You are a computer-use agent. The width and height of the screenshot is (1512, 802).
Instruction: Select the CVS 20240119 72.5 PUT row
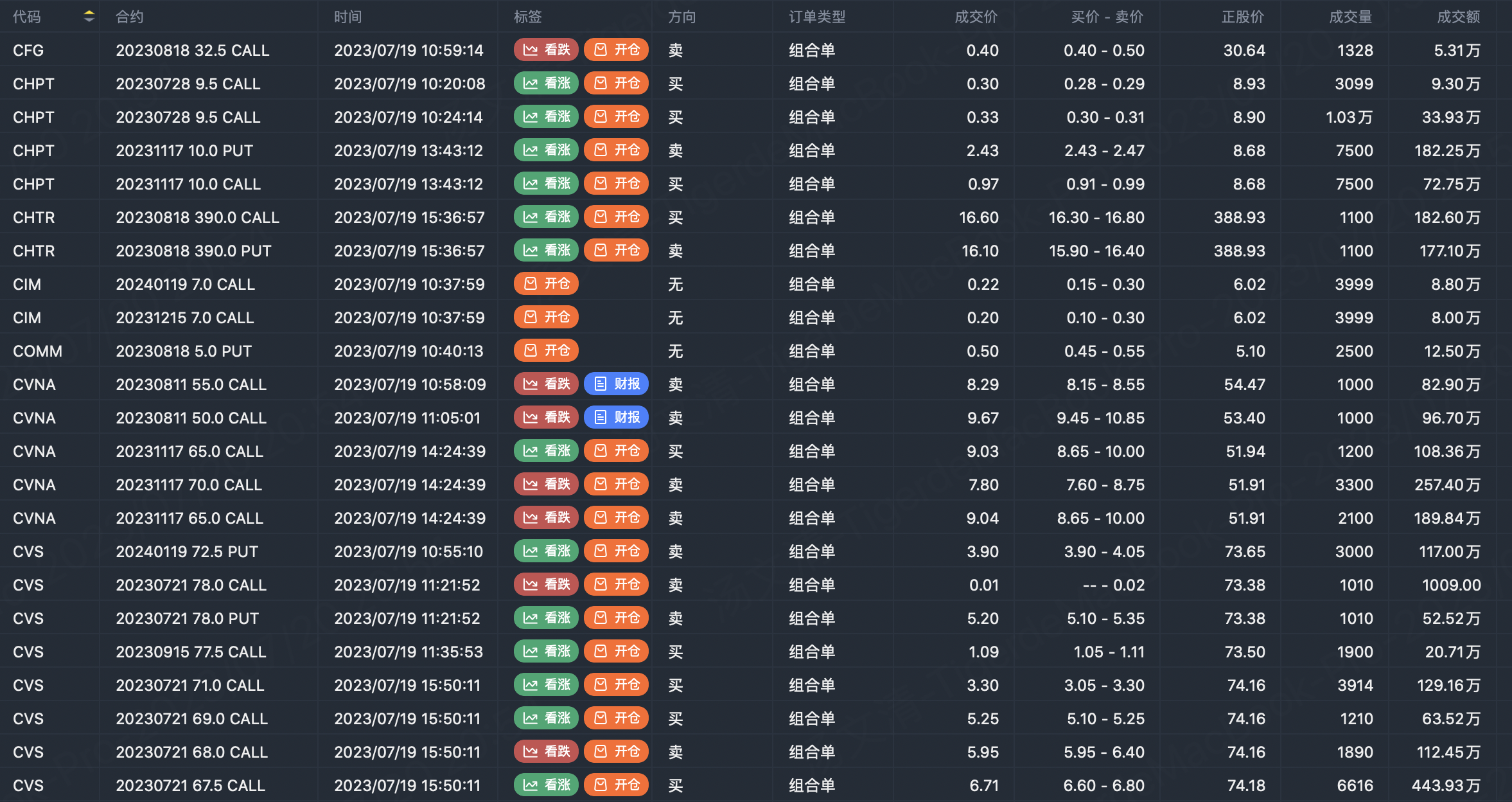[187, 551]
